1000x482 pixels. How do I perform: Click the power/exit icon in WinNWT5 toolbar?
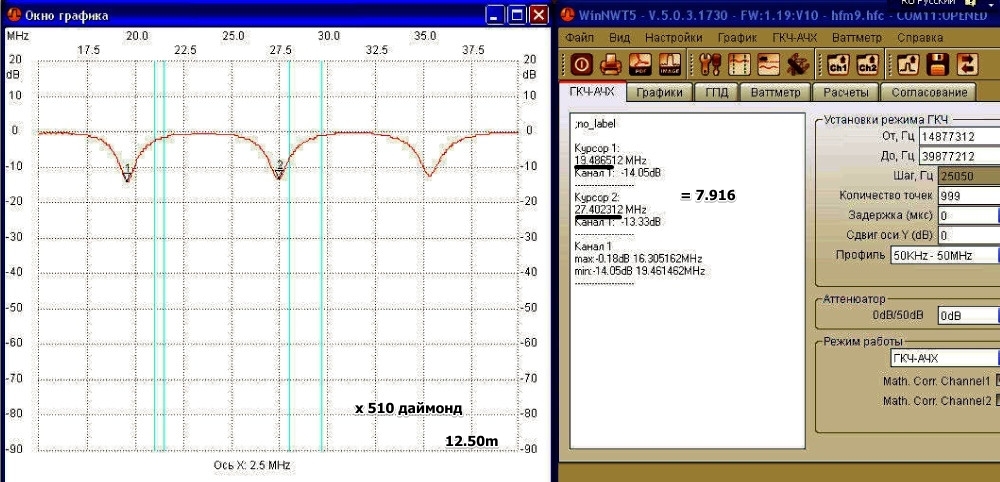(x=582, y=64)
